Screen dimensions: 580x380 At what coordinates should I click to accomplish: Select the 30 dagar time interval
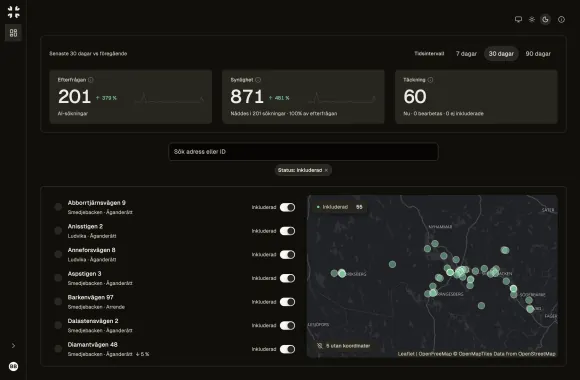coord(501,54)
